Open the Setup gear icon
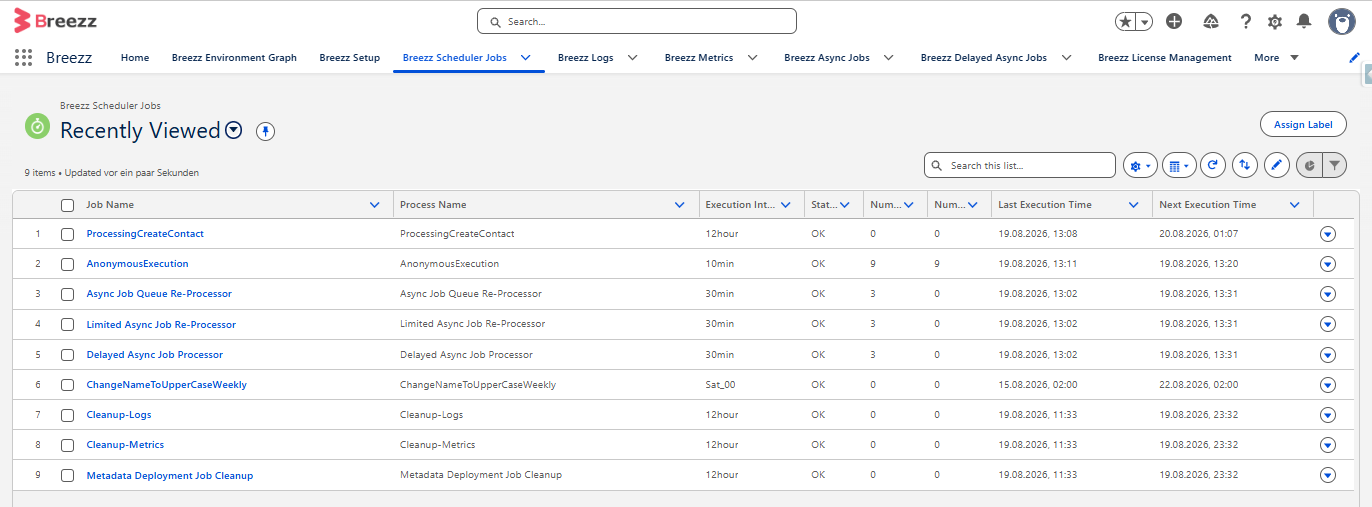The width and height of the screenshot is (1372, 507). (1275, 21)
